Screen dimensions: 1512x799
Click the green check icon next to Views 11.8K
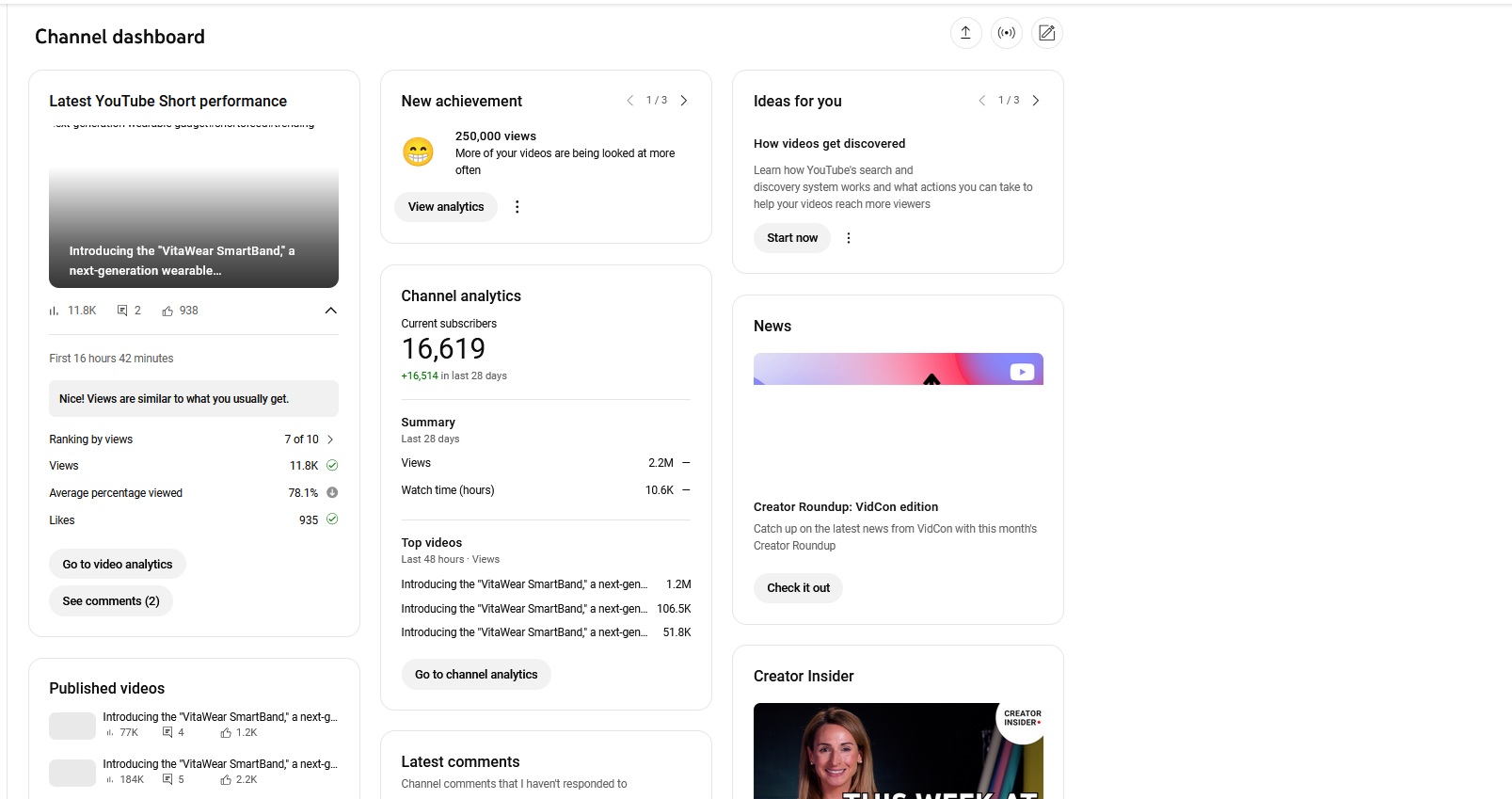pos(332,465)
